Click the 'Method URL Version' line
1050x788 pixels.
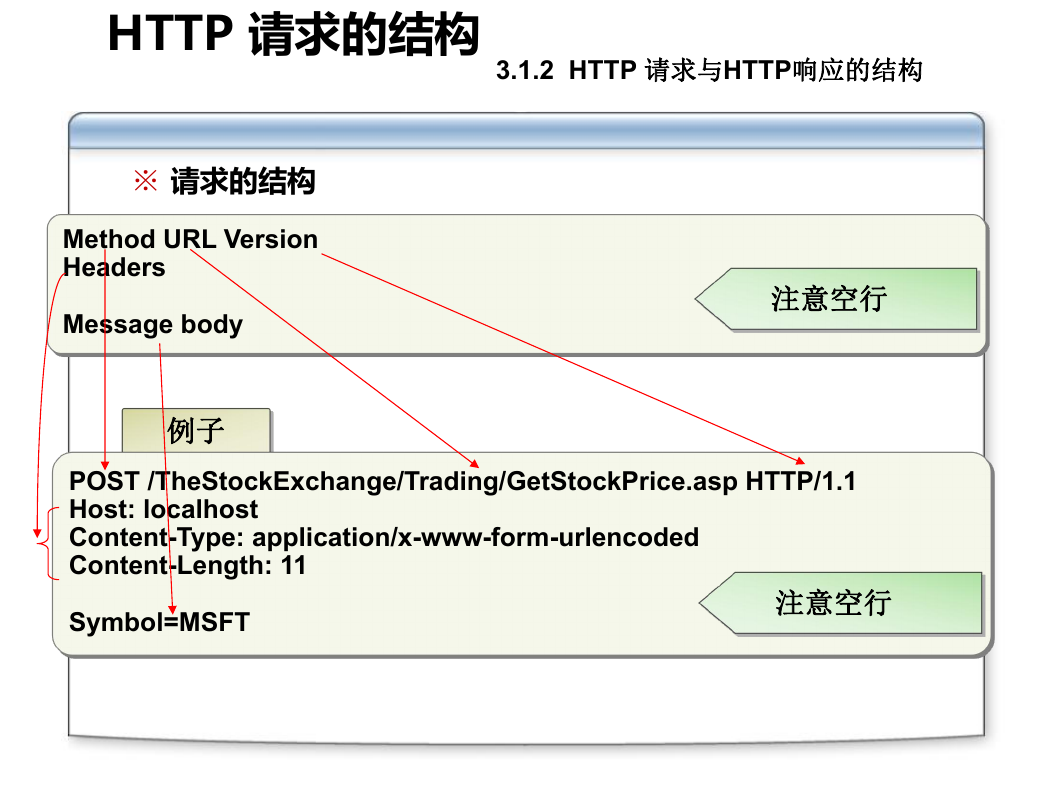(190, 239)
